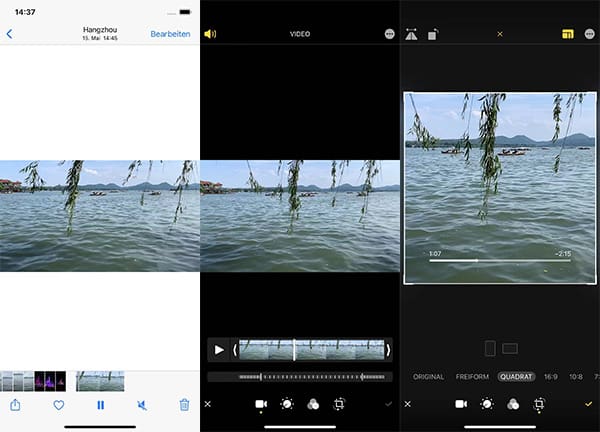This screenshot has width=600, height=432.
Task: Select the crop tab in crop editor
Action: (539, 404)
